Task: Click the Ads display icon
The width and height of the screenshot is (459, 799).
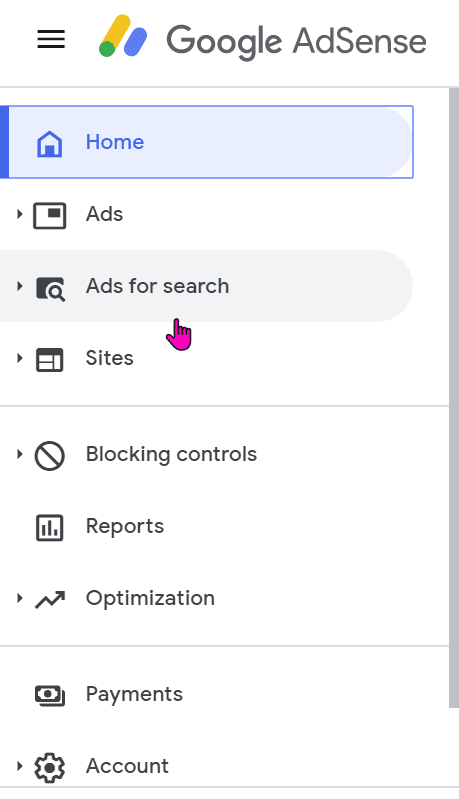Action: 49,215
